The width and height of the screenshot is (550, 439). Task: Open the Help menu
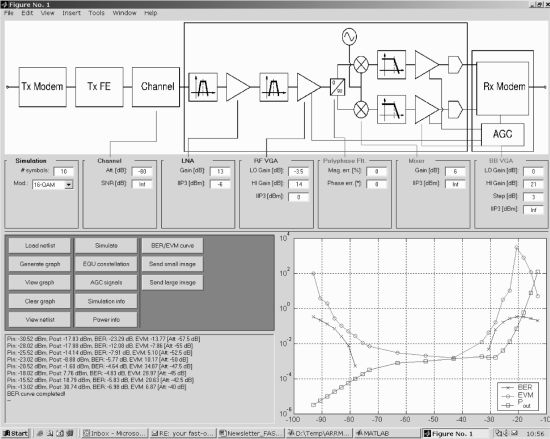150,13
